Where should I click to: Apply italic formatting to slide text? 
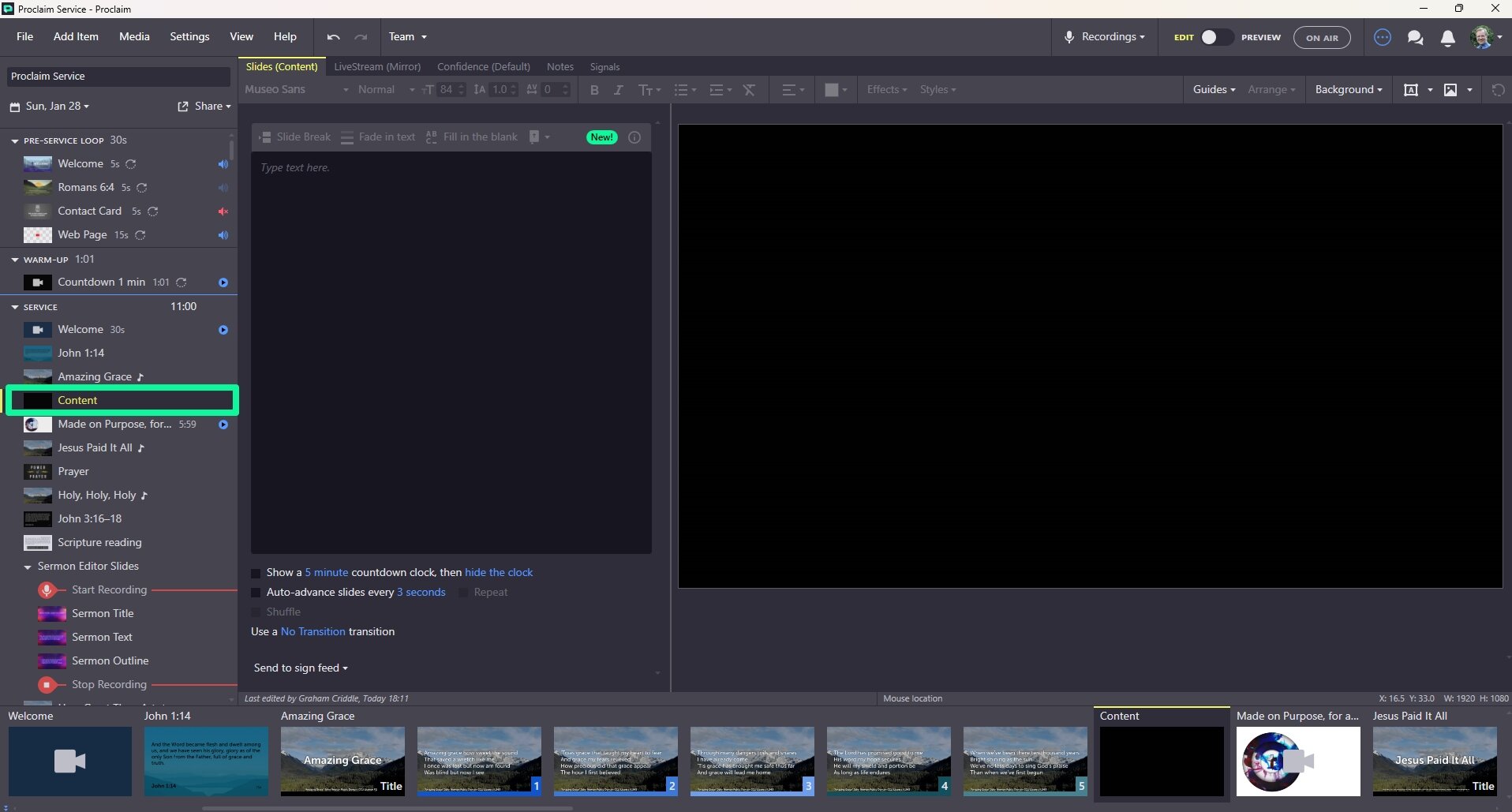619,90
